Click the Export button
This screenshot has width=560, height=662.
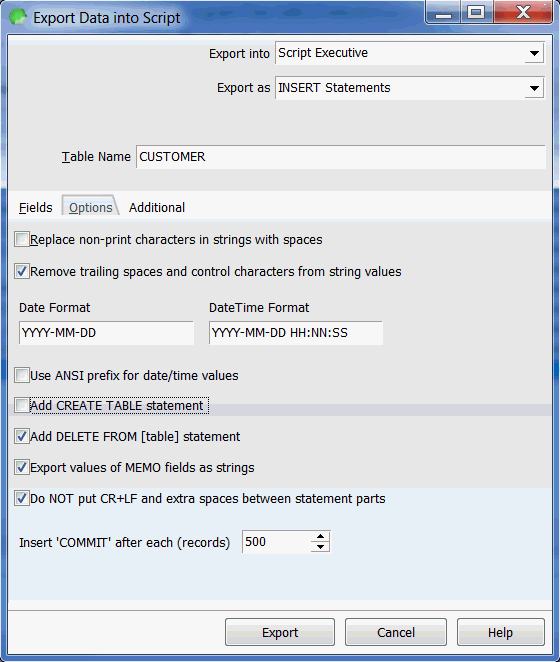280,632
